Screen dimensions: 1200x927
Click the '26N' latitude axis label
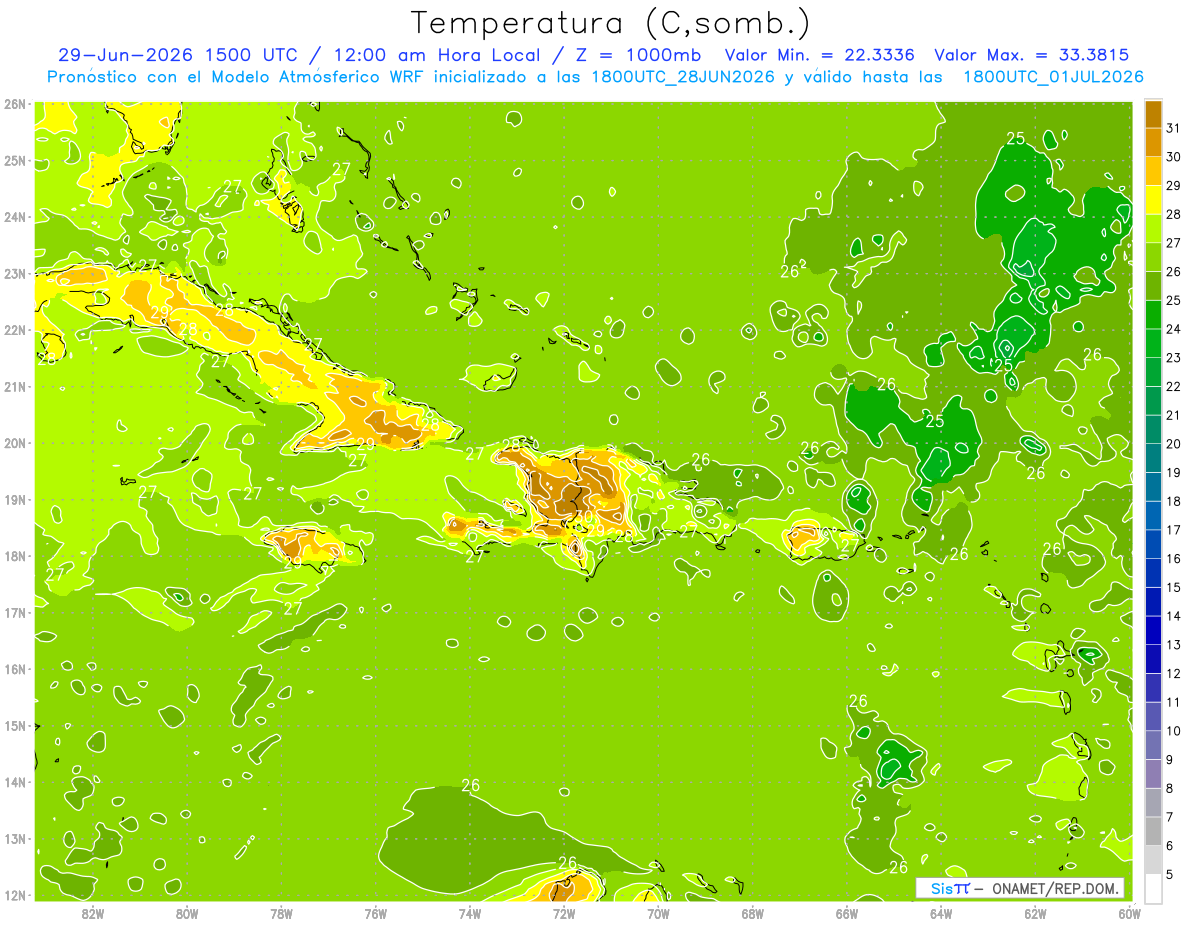(x=14, y=104)
